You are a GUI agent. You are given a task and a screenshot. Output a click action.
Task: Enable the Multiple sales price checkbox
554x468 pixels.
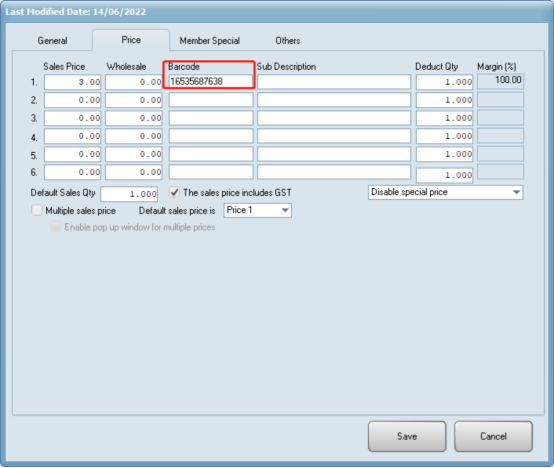(x=37, y=211)
